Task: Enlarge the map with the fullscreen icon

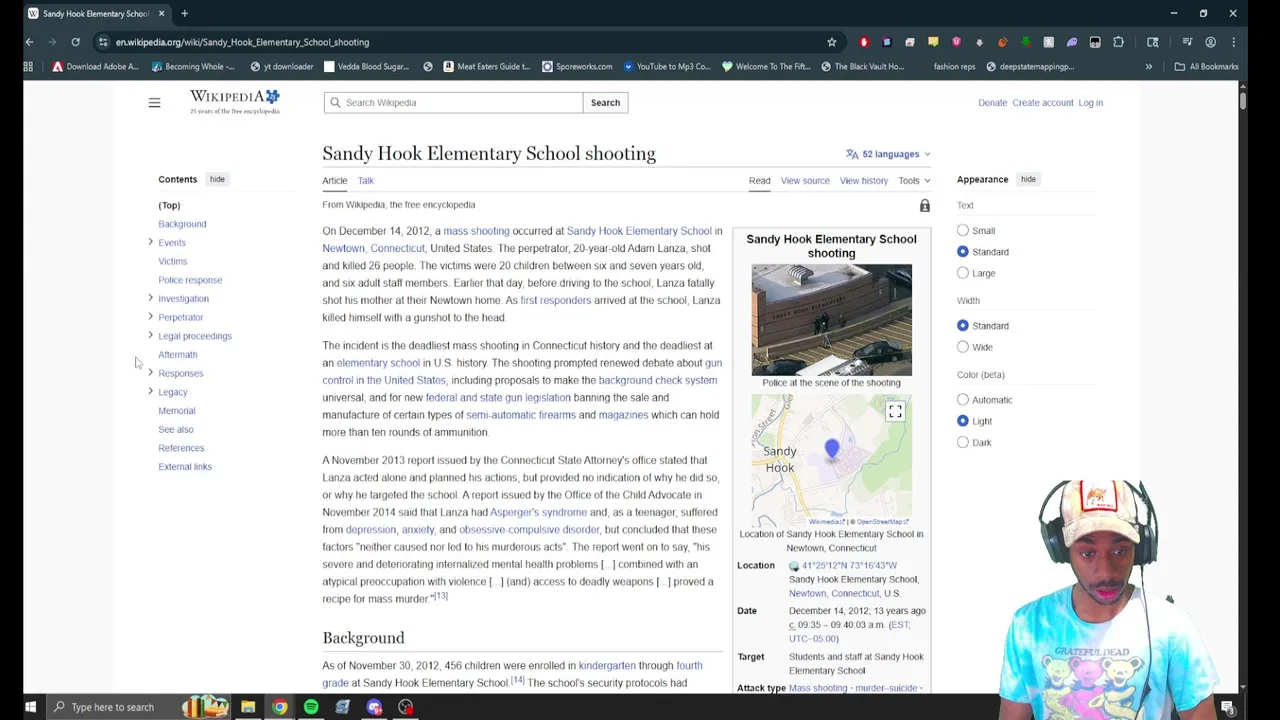Action: (x=895, y=411)
